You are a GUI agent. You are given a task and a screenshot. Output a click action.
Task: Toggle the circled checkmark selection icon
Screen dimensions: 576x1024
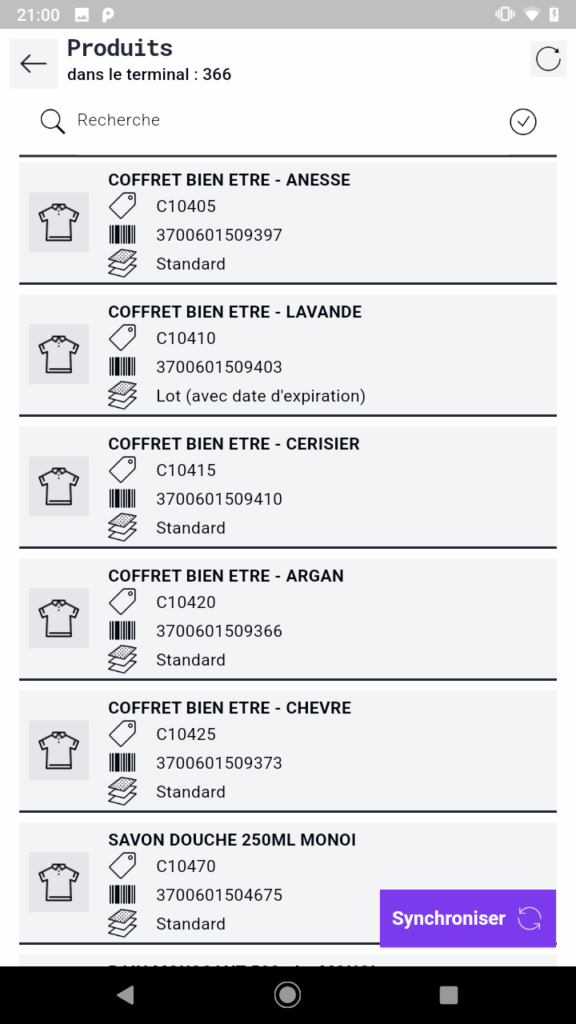[x=522, y=121]
